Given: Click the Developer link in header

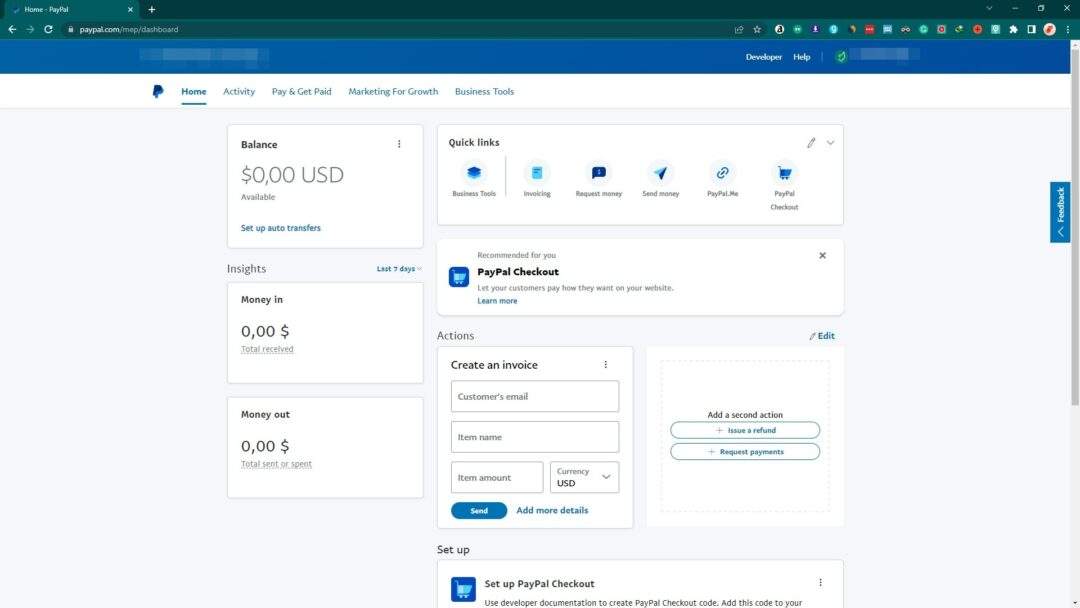Looking at the screenshot, I should 764,57.
